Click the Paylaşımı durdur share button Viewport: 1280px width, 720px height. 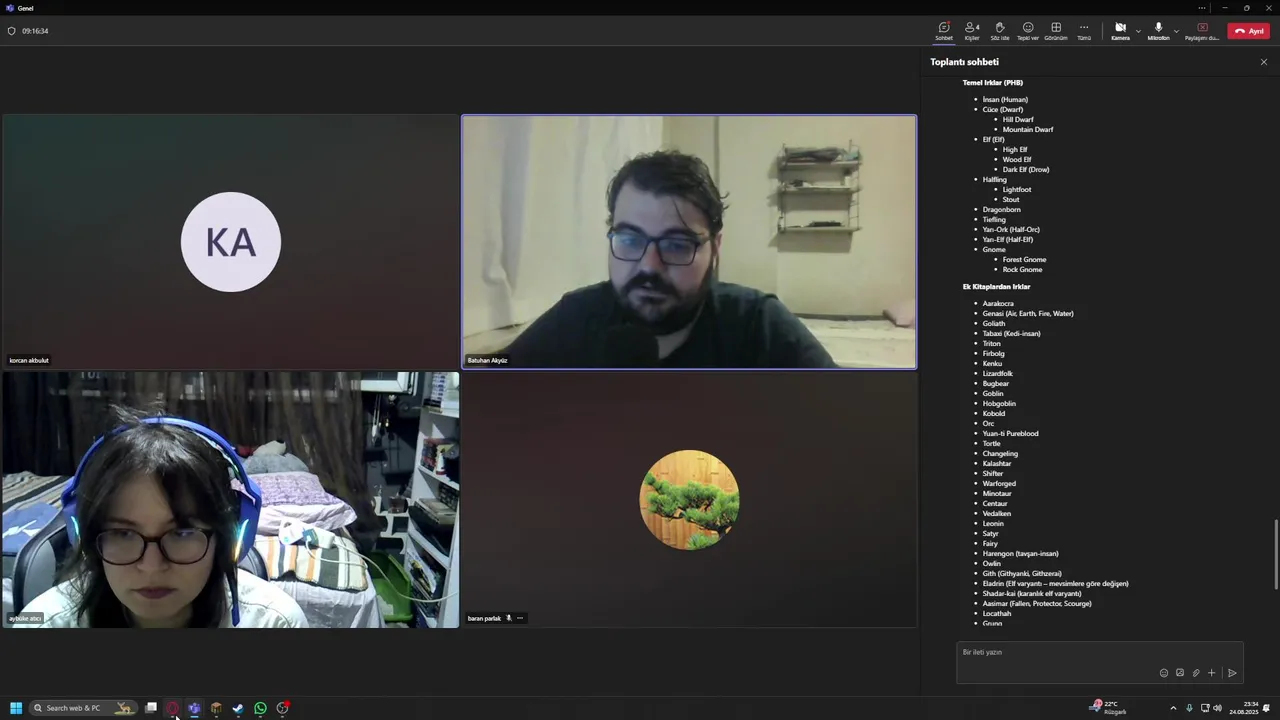[x=1202, y=31]
